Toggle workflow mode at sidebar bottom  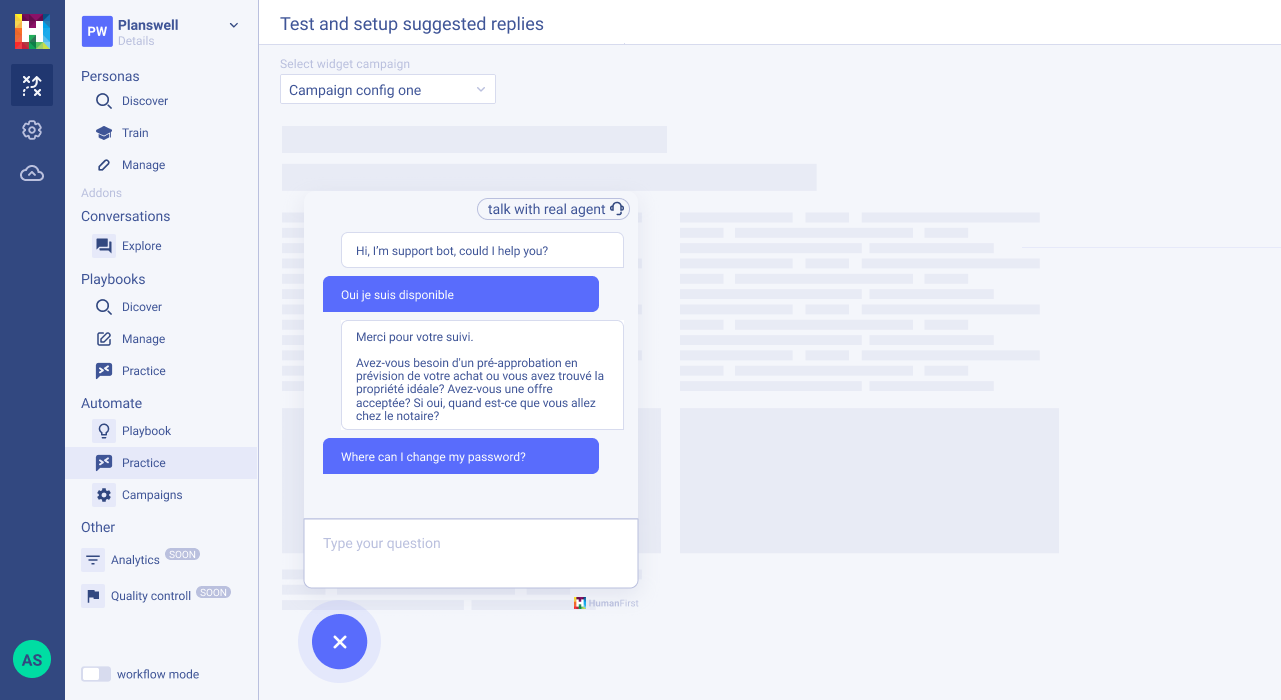tap(95, 674)
